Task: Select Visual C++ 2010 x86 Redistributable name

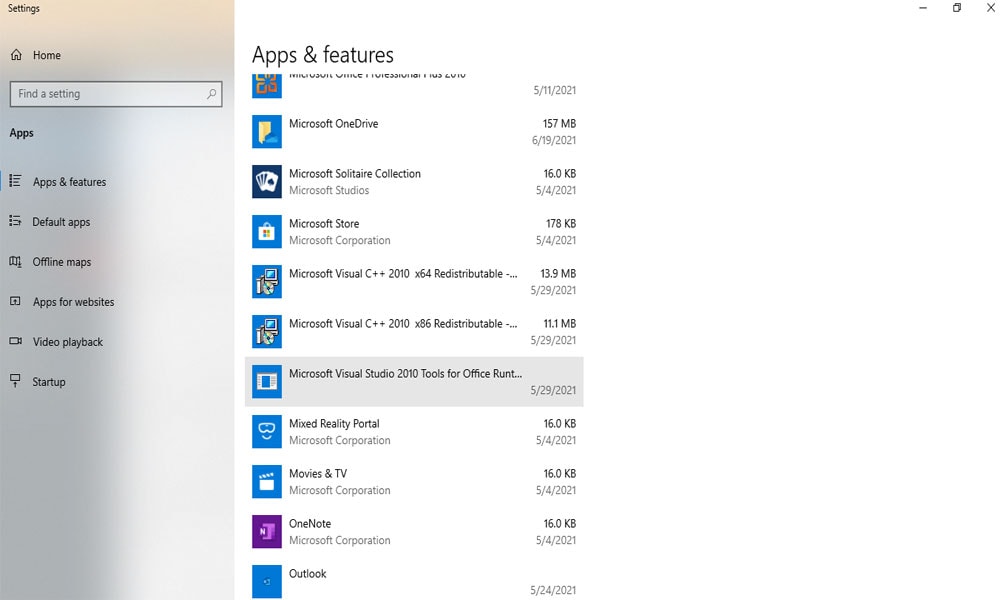Action: pos(403,324)
